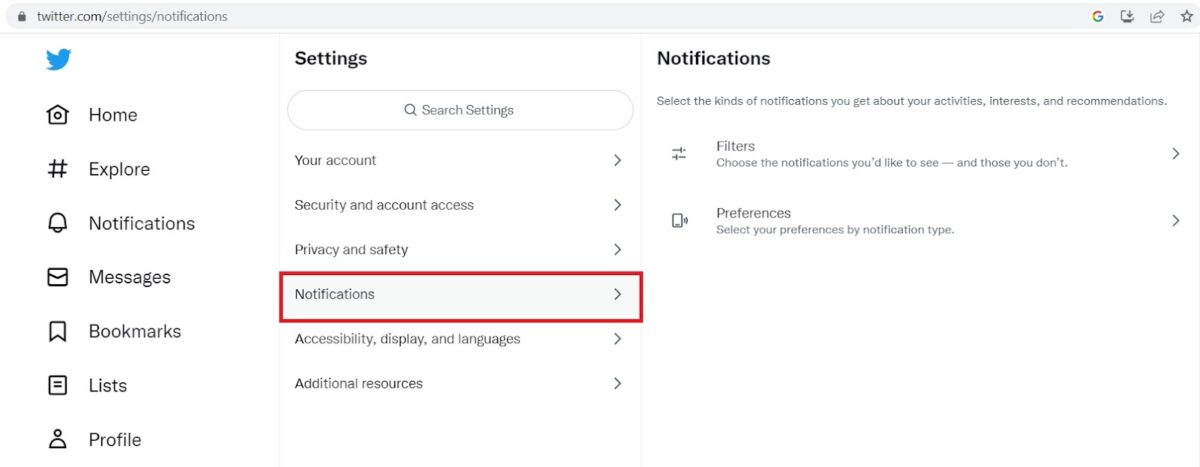Expand Privacy and safety chevron
1200x467 pixels.
pyautogui.click(x=617, y=249)
